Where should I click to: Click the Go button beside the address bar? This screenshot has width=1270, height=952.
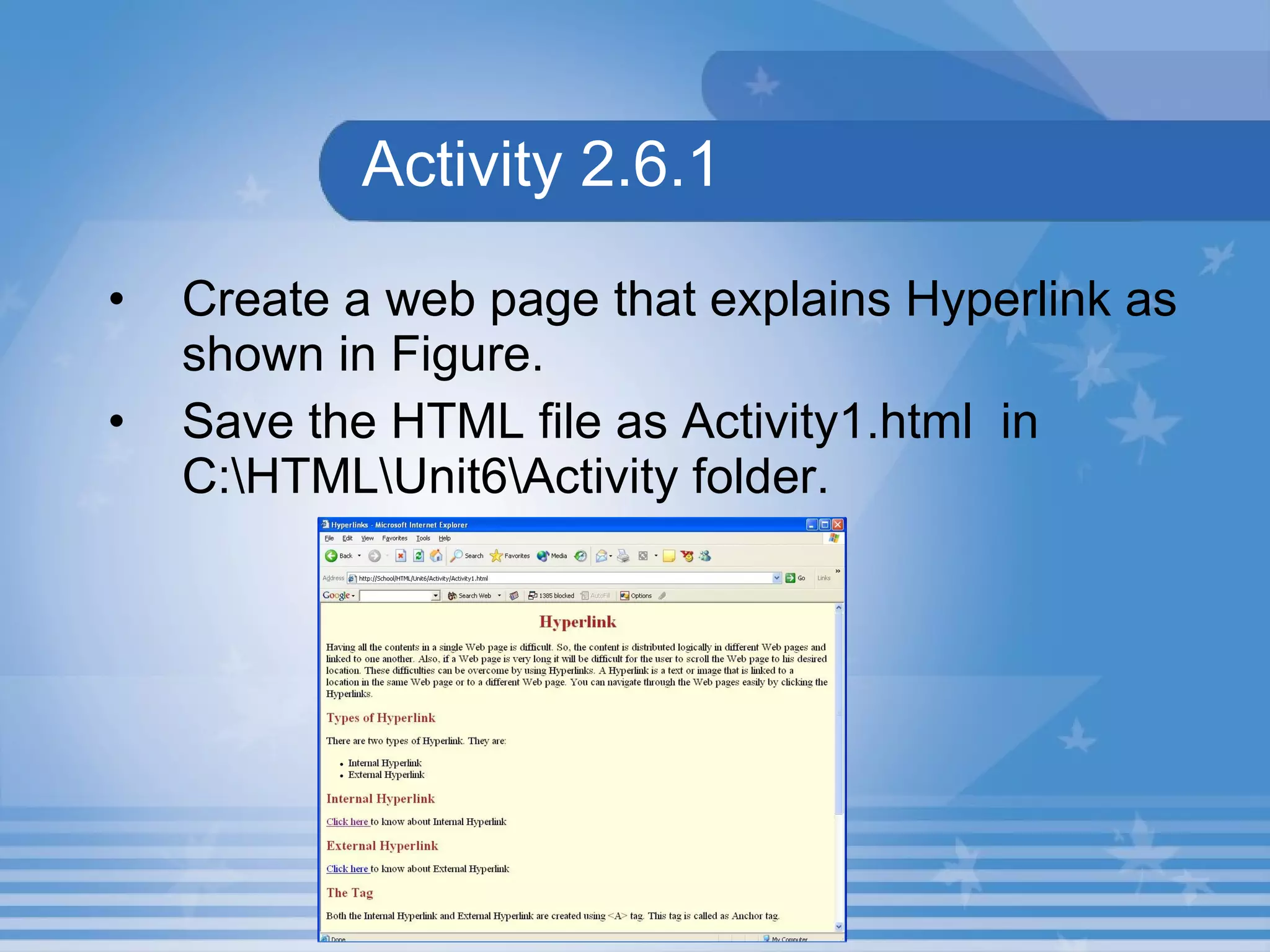pos(795,578)
